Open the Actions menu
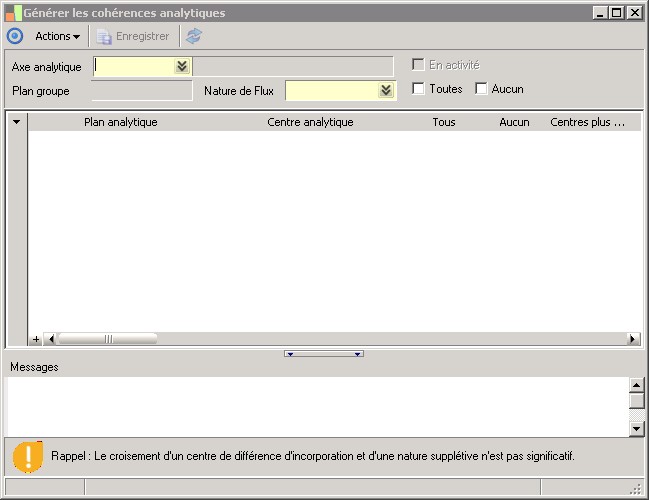 (x=58, y=36)
